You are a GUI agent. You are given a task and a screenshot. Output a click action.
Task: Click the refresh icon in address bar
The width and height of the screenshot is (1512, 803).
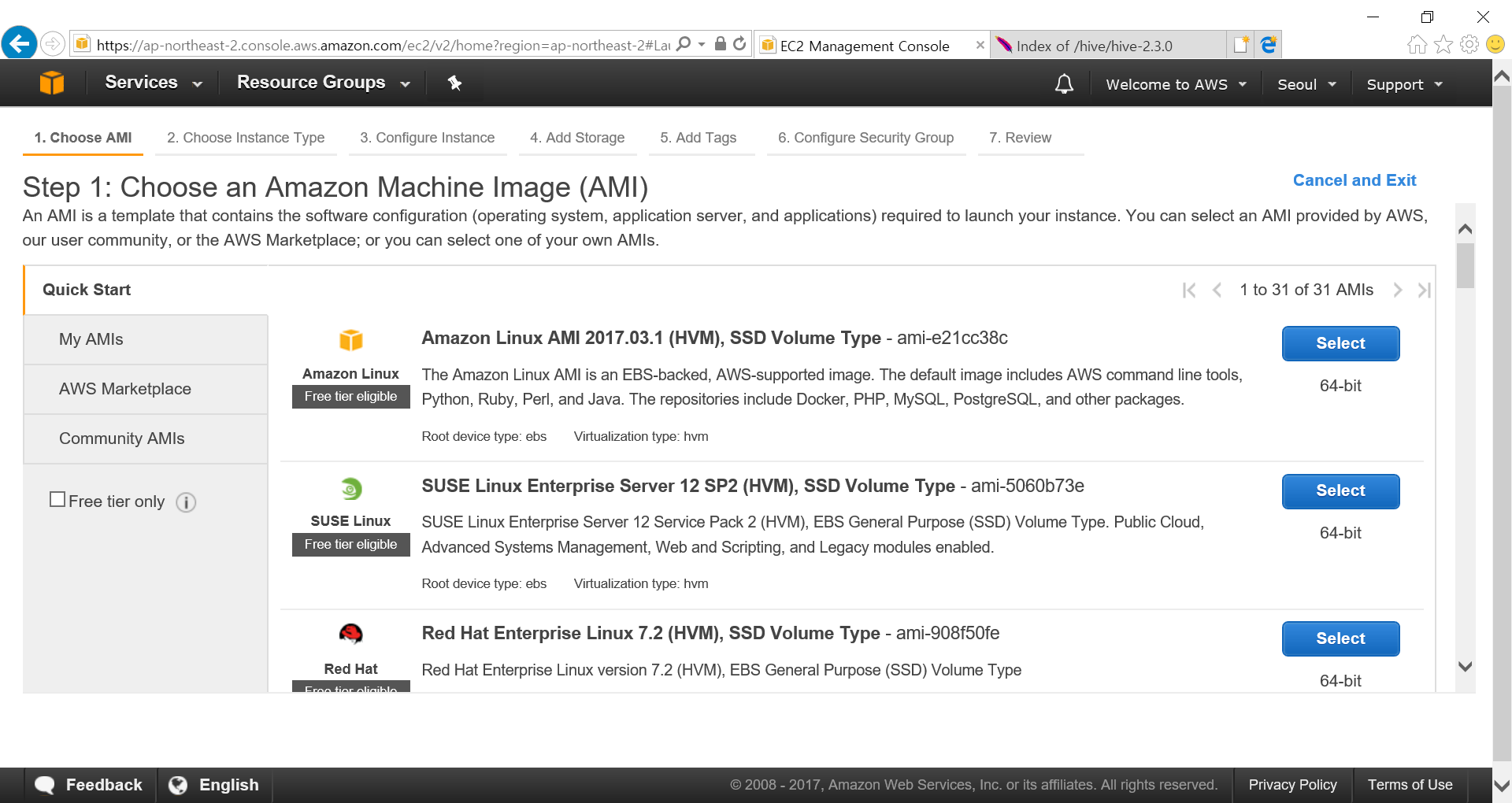pos(739,44)
